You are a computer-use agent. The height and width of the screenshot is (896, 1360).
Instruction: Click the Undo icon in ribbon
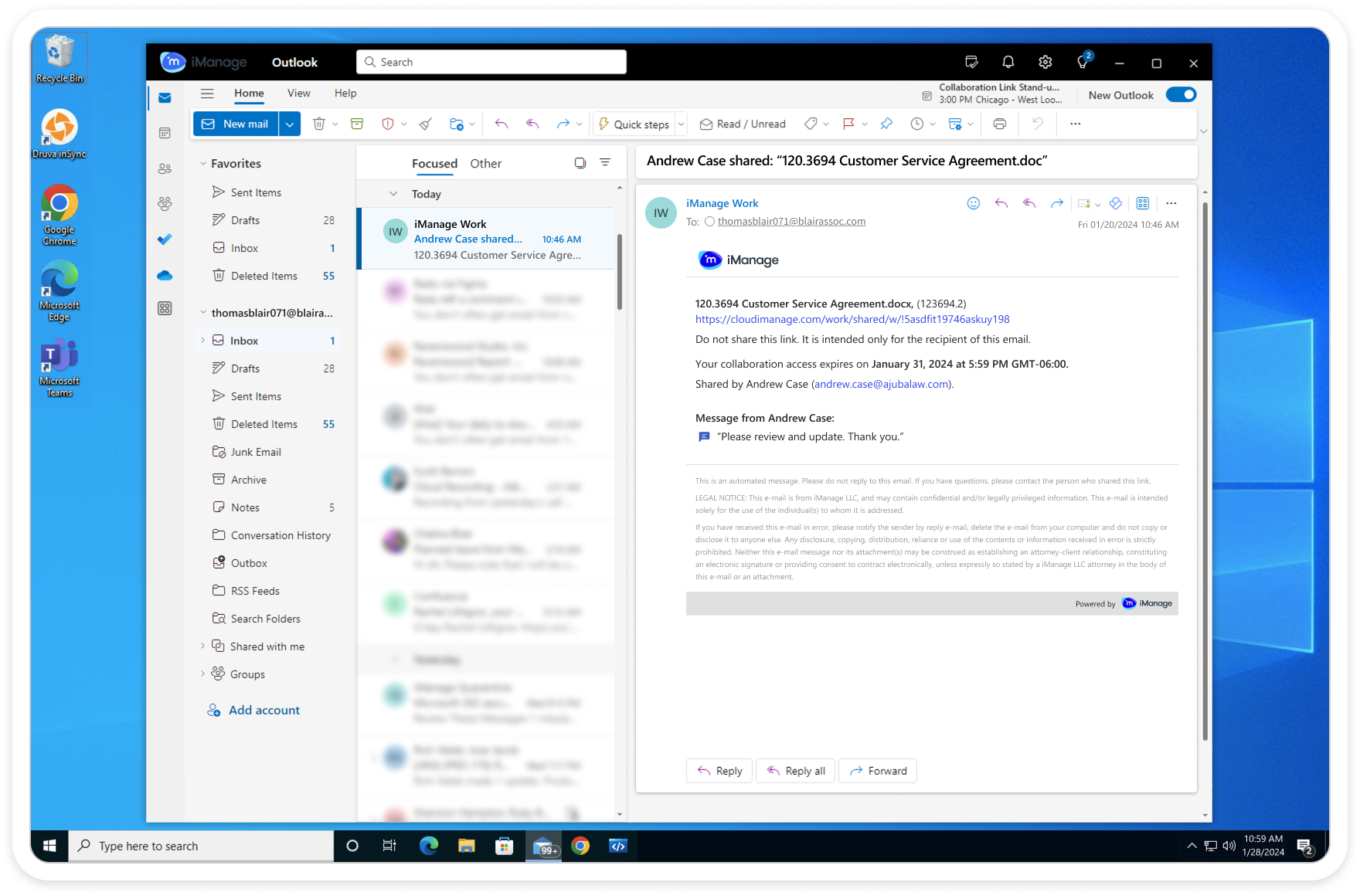(1038, 124)
